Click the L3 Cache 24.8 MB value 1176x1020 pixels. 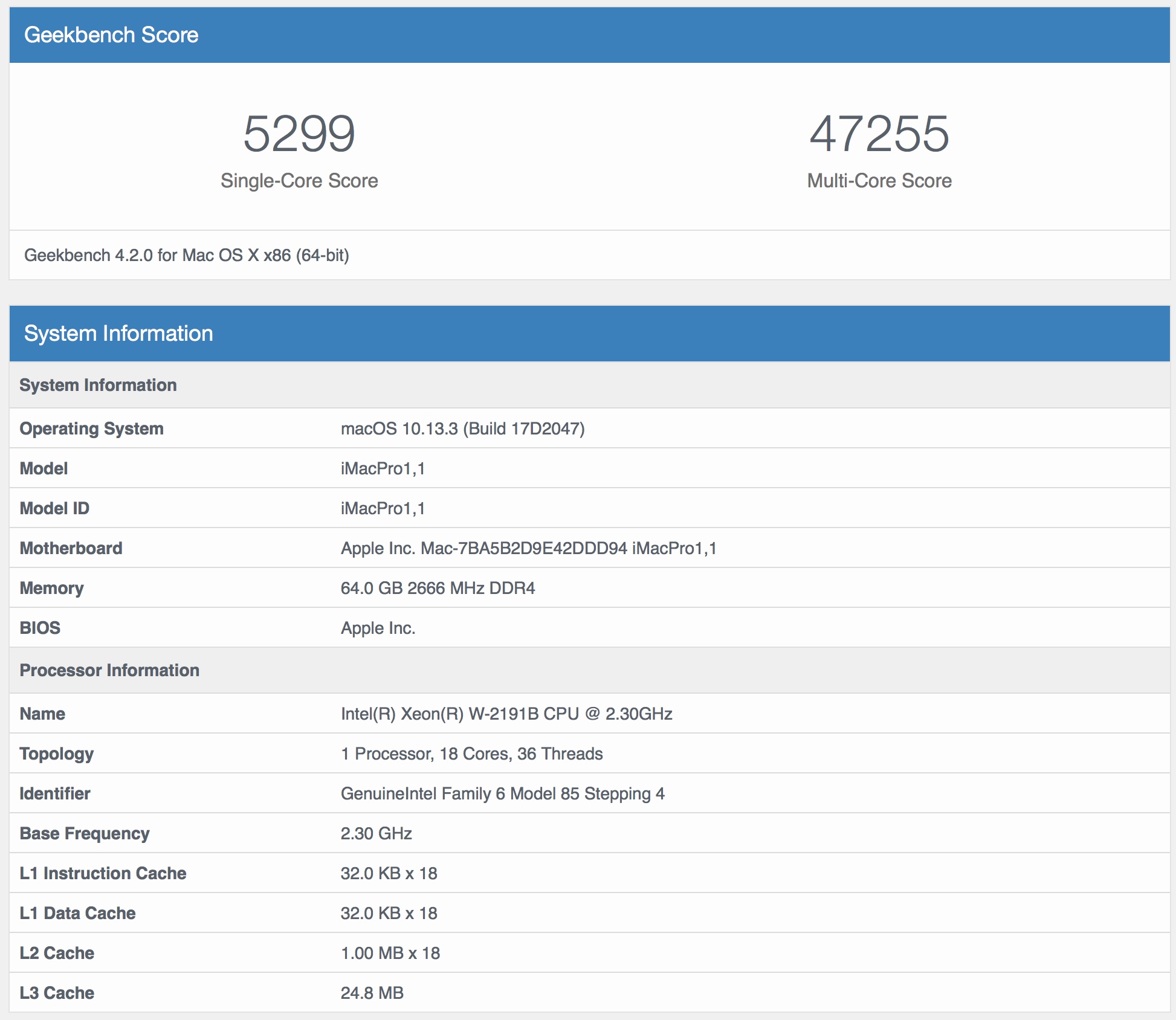pos(372,993)
